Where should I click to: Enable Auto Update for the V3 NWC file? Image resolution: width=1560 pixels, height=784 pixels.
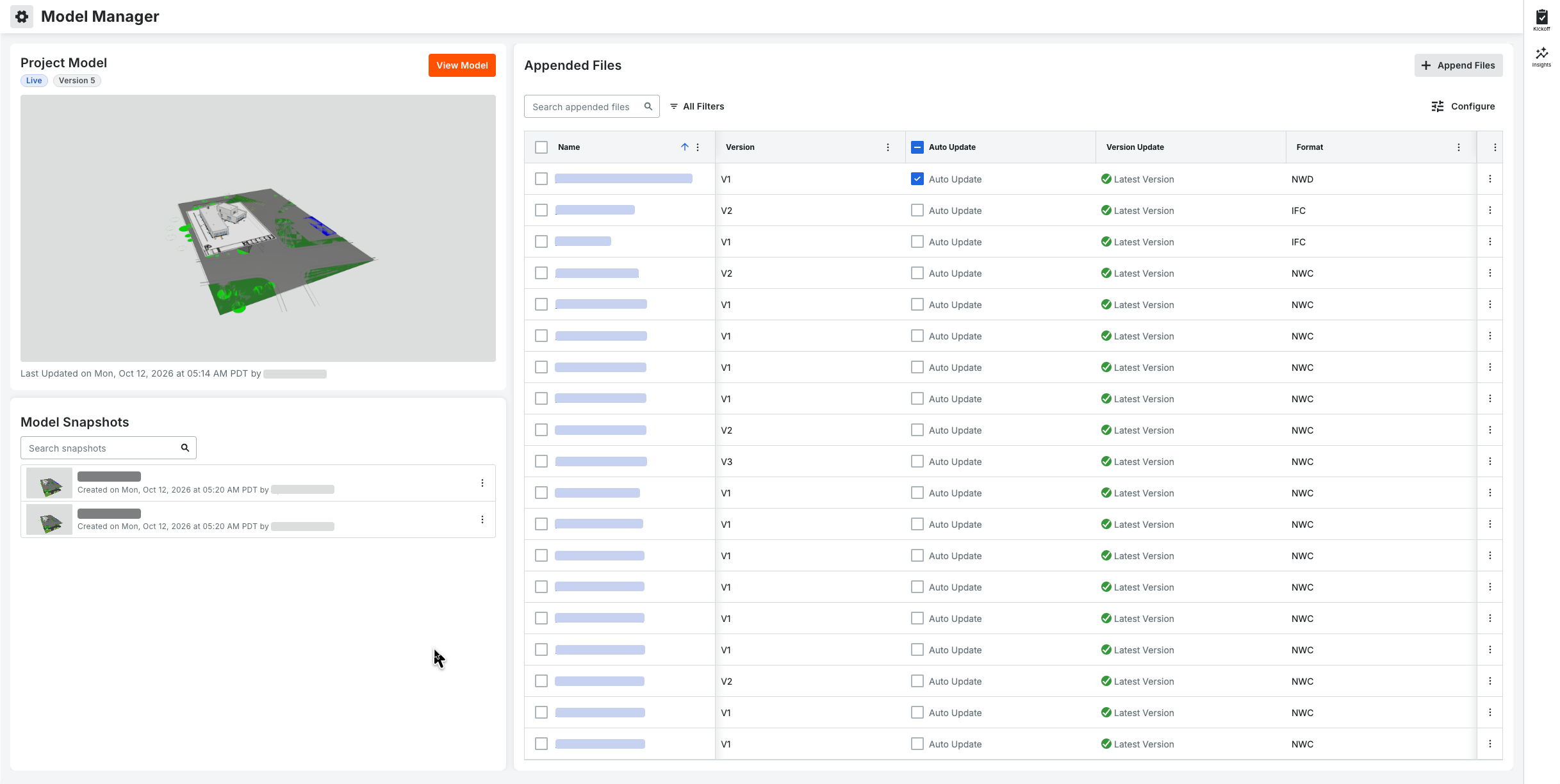tap(917, 461)
